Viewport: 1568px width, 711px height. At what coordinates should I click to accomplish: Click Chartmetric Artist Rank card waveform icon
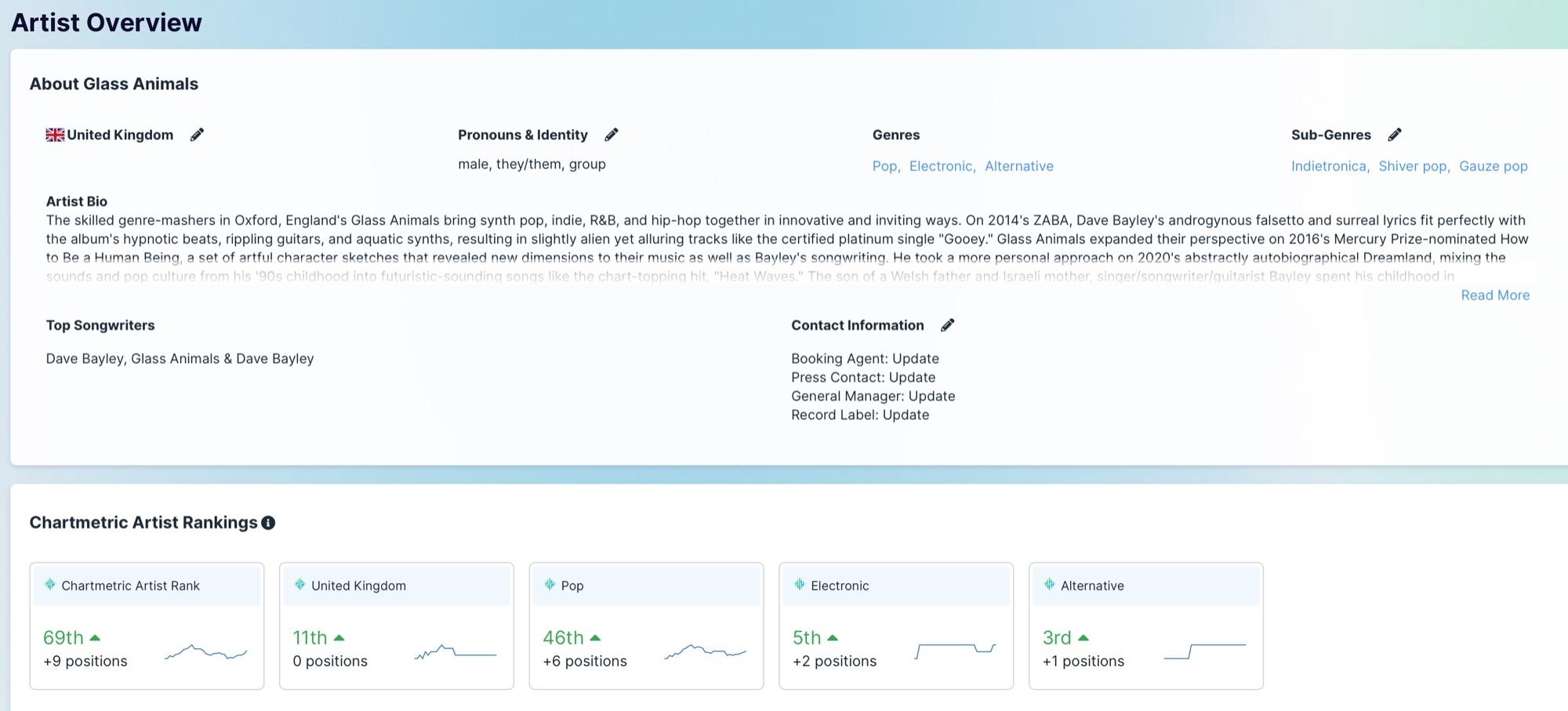point(50,585)
